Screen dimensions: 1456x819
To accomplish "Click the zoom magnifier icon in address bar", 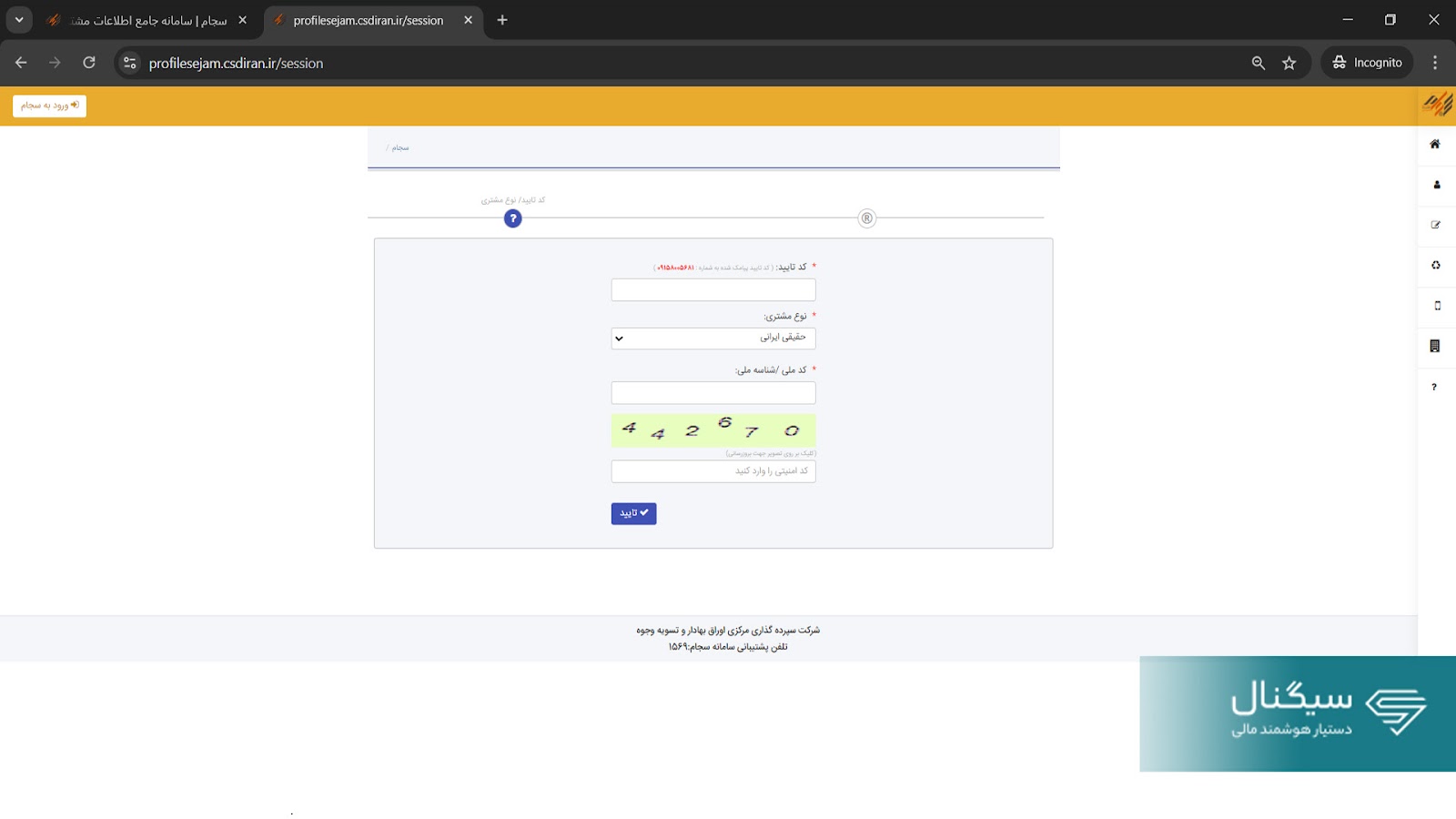I will point(1259,63).
